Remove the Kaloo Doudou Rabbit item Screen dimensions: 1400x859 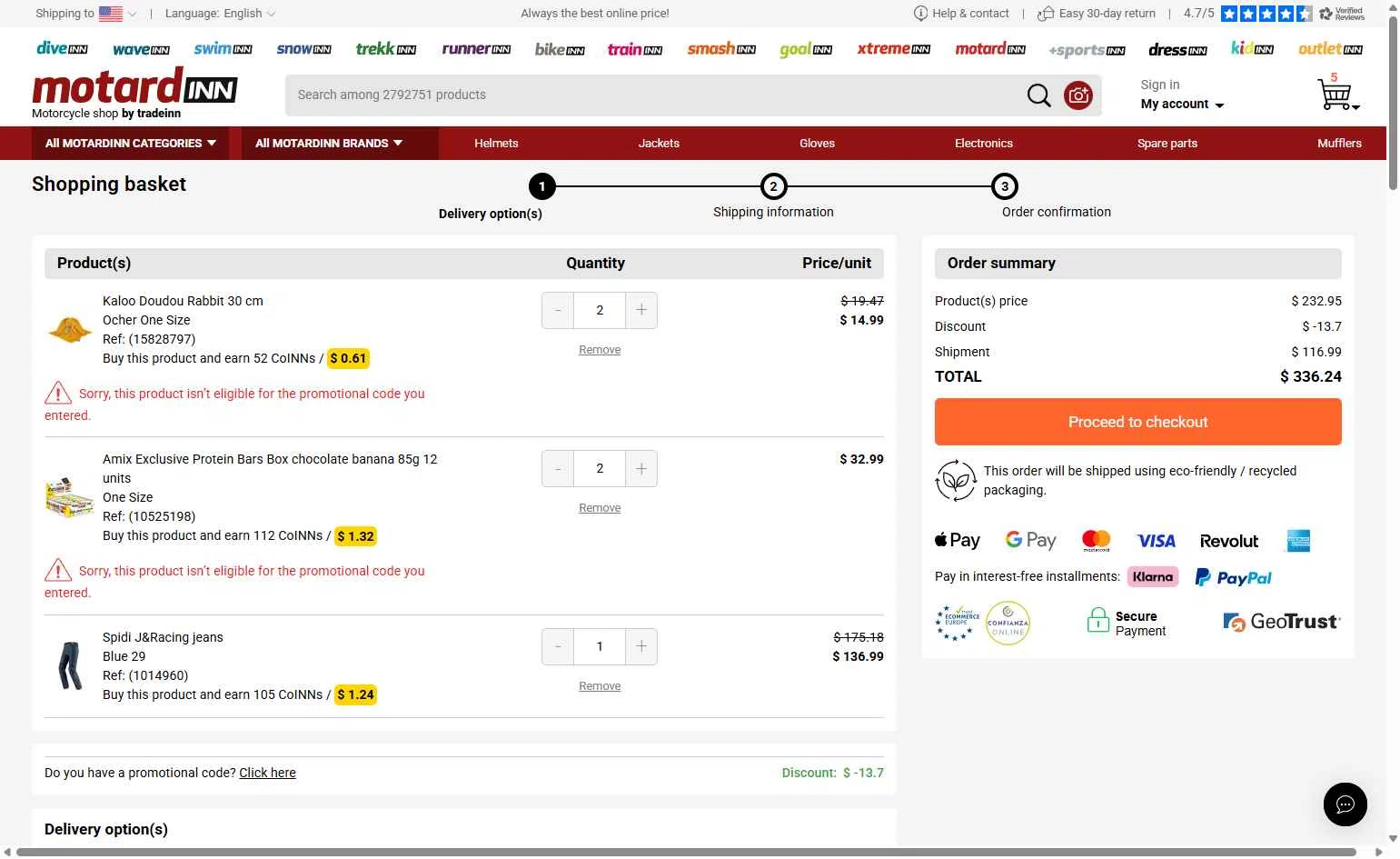tap(600, 350)
